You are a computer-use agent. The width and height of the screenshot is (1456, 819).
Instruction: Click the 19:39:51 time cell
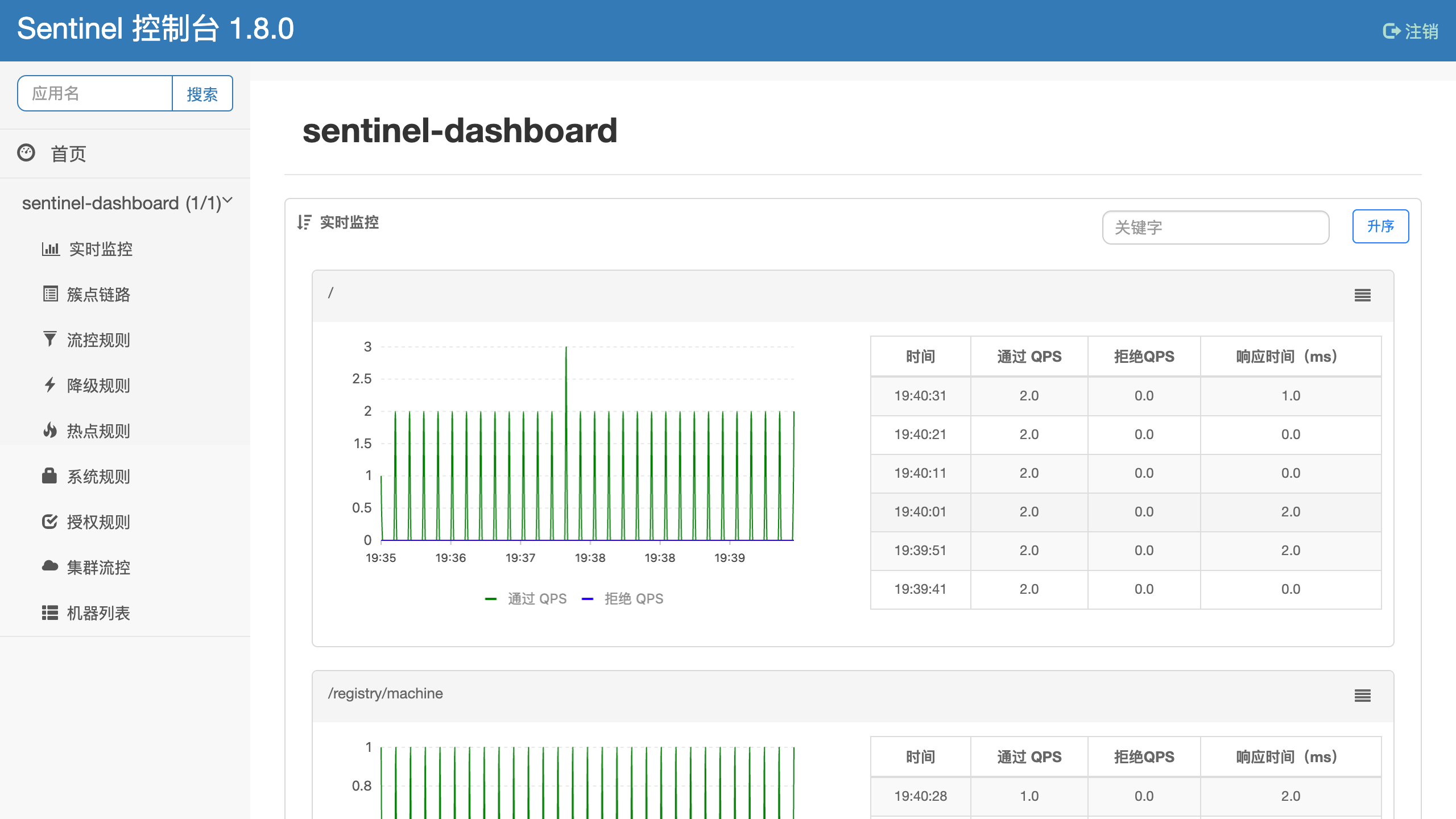(920, 551)
